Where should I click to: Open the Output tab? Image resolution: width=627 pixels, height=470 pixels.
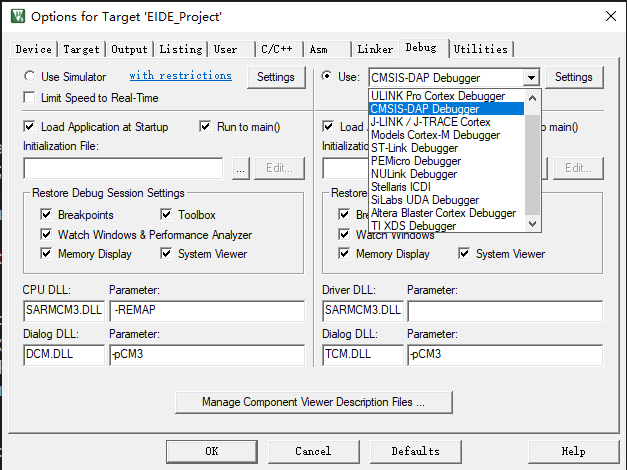coord(129,49)
